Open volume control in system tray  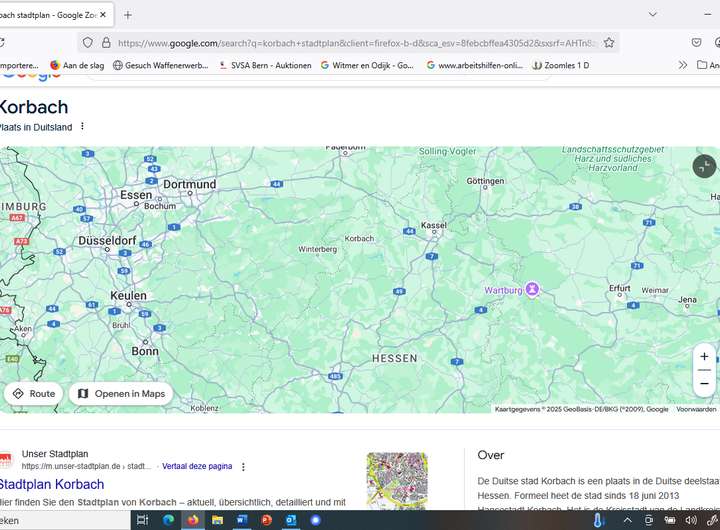691,520
